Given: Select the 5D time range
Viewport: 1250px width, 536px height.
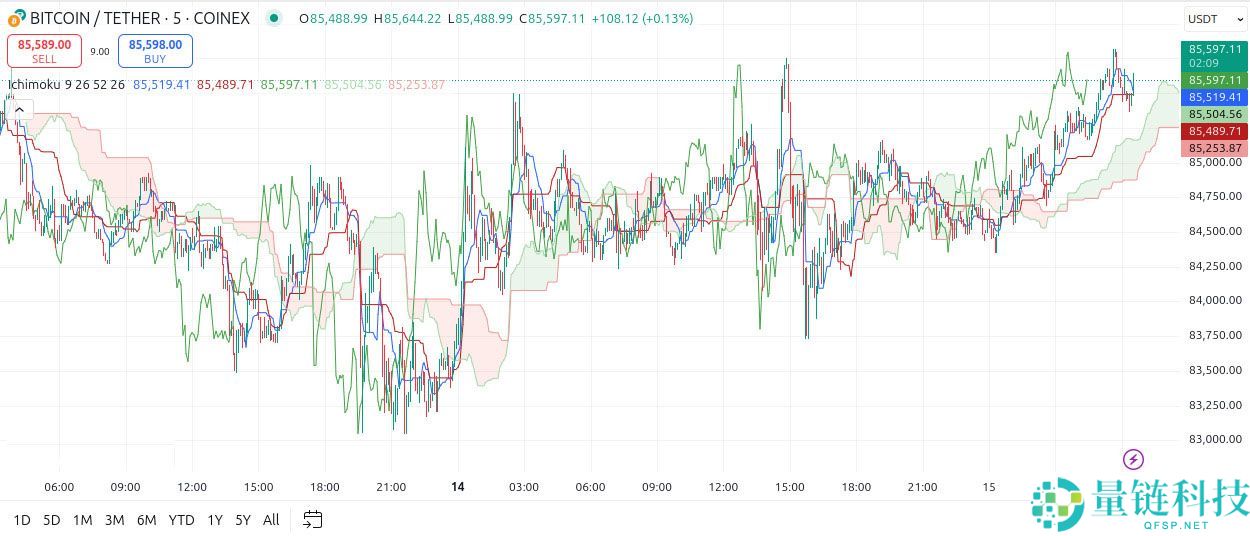Looking at the screenshot, I should click(52, 520).
